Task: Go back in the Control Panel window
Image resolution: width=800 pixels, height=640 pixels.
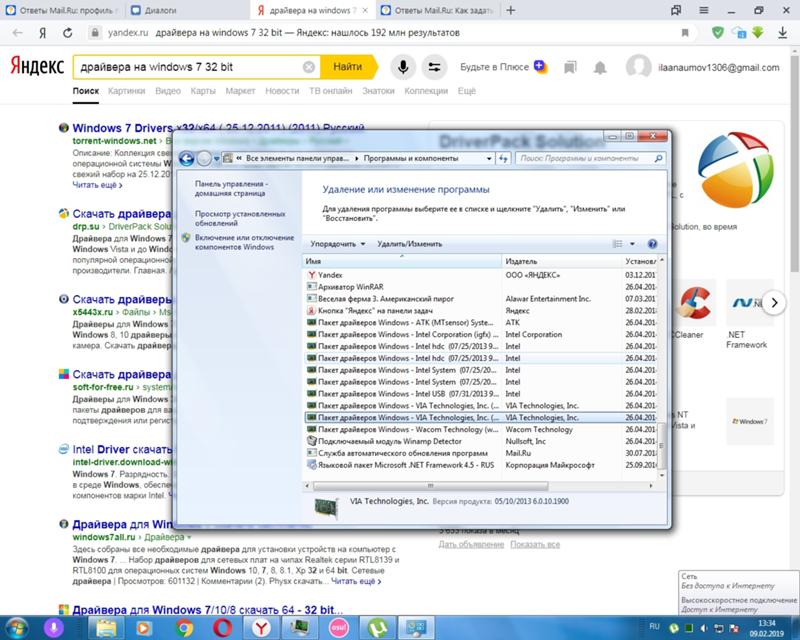Action: point(186,159)
